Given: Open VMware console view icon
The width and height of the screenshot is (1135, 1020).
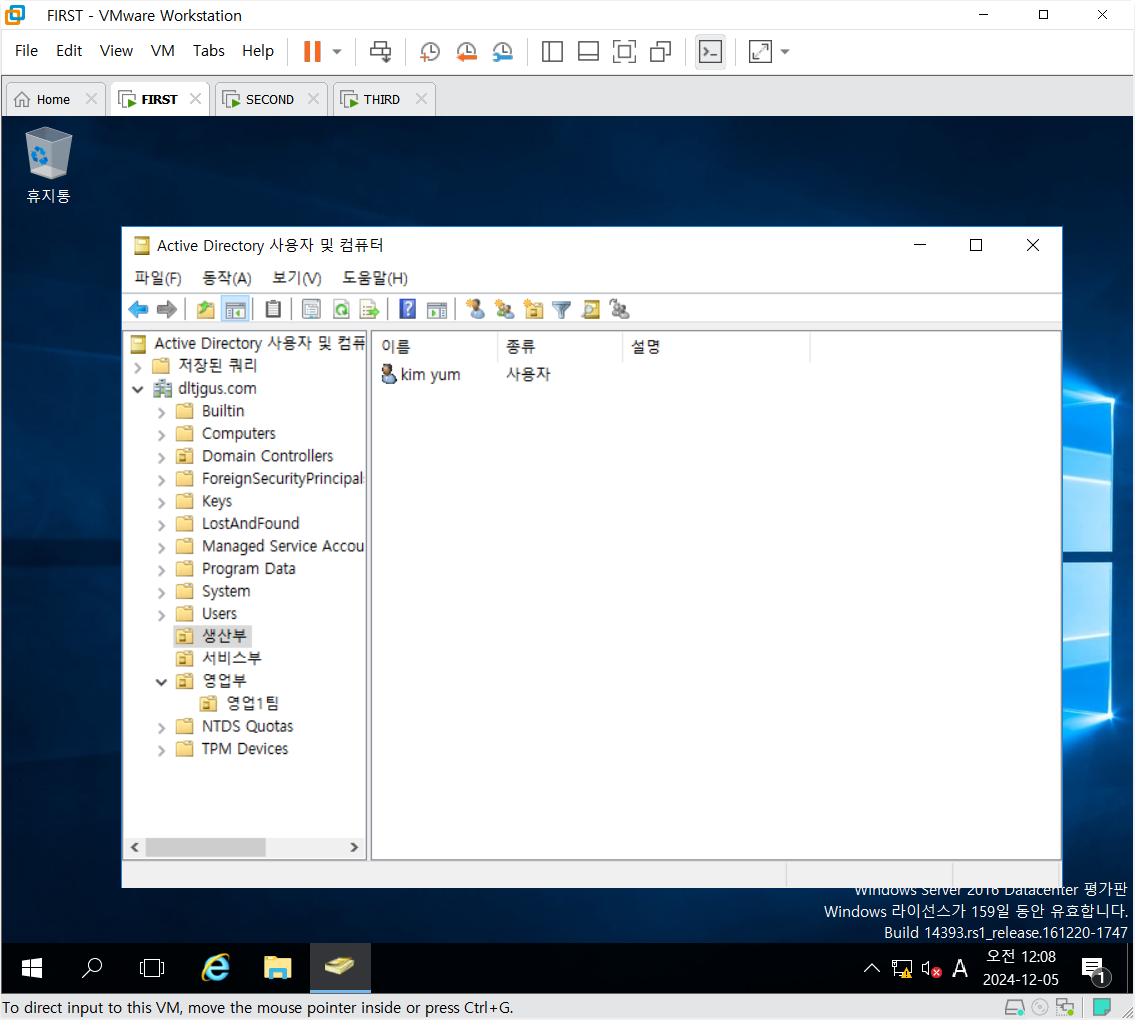Looking at the screenshot, I should tap(710, 51).
